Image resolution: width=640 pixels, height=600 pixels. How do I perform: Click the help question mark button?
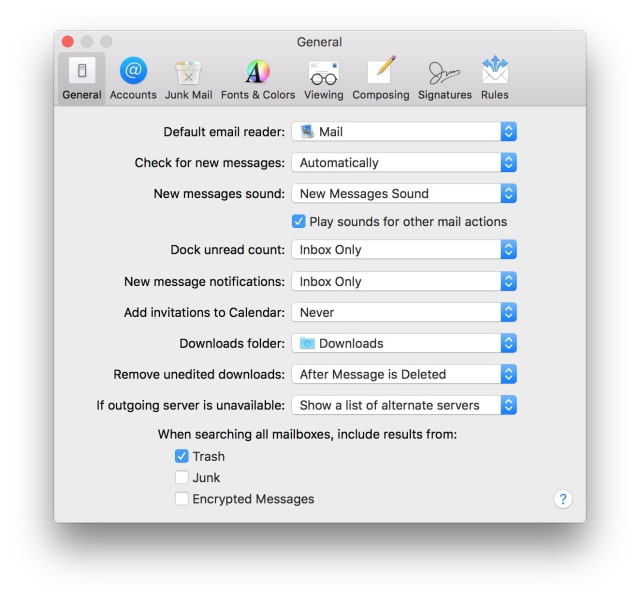pos(562,499)
